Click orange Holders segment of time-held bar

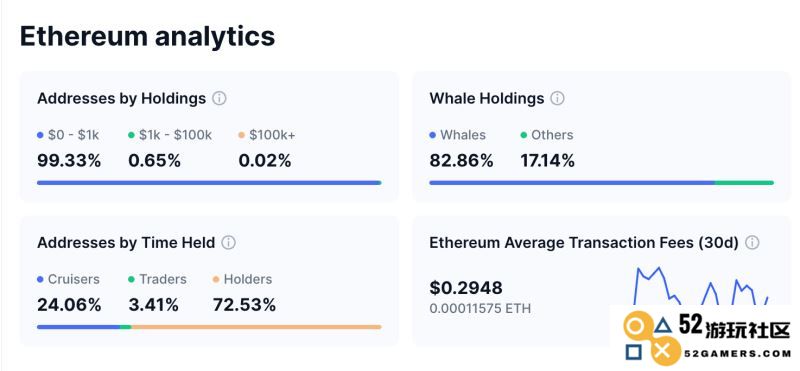[256, 327]
